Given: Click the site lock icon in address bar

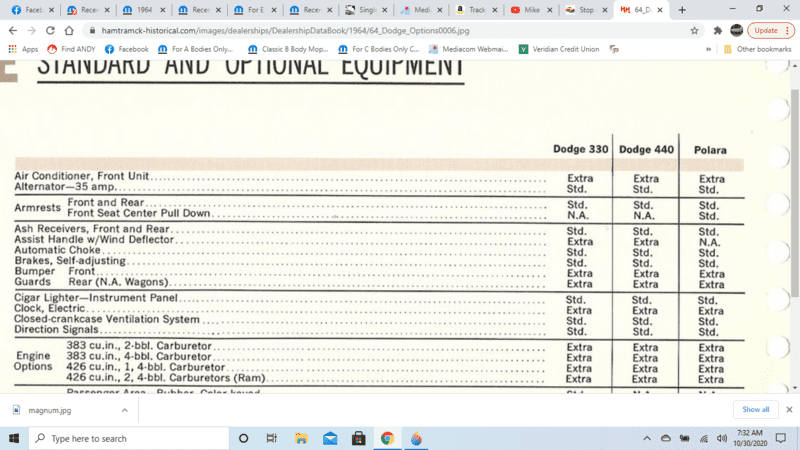Looking at the screenshot, I should click(x=92, y=31).
